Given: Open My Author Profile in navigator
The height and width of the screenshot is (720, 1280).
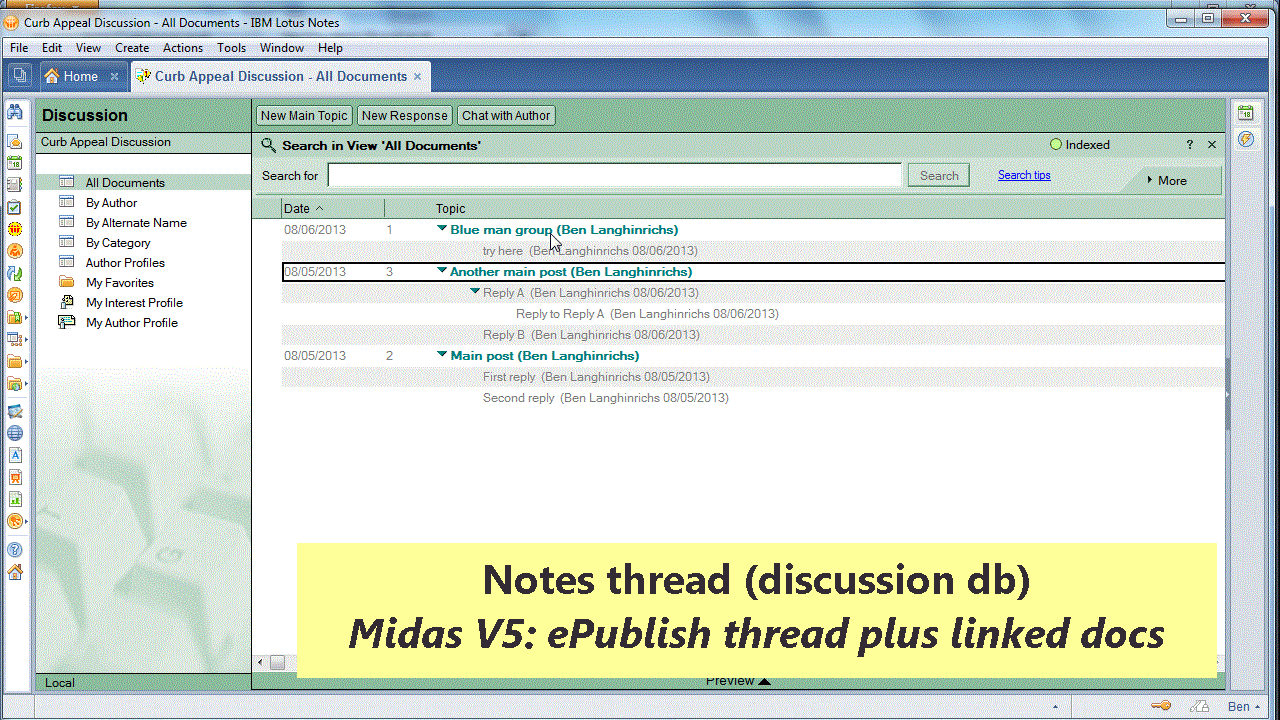Looking at the screenshot, I should [131, 323].
